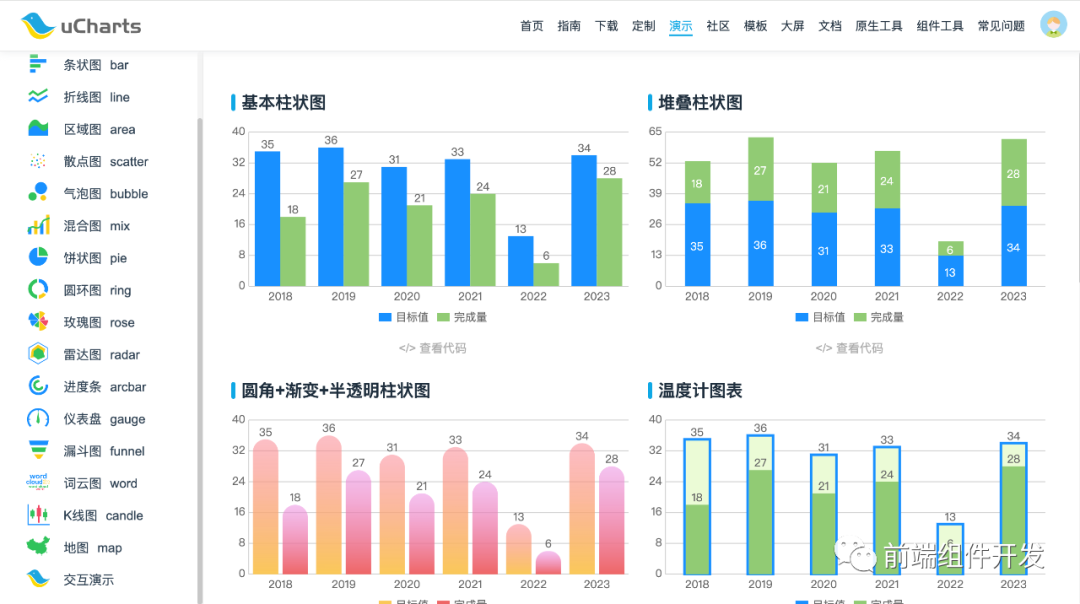Open 指南 in top navigation
This screenshot has height=604, width=1080.
[x=569, y=26]
